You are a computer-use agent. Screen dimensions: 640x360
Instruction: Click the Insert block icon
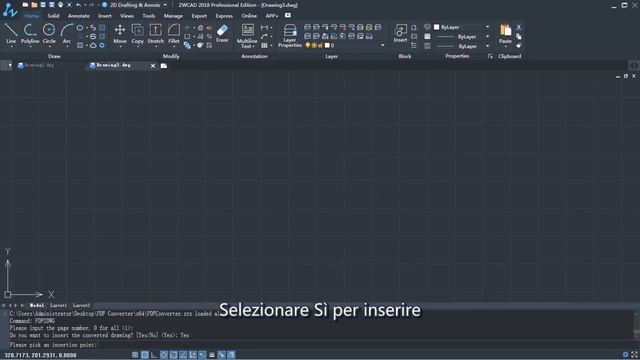[400, 33]
